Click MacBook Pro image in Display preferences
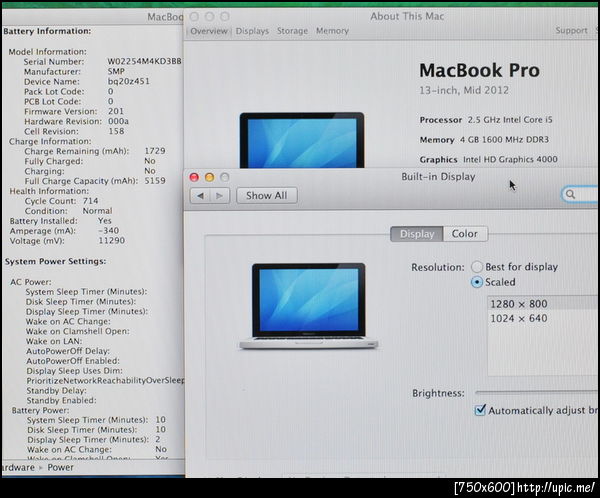The height and width of the screenshot is (498, 600). pos(308,306)
